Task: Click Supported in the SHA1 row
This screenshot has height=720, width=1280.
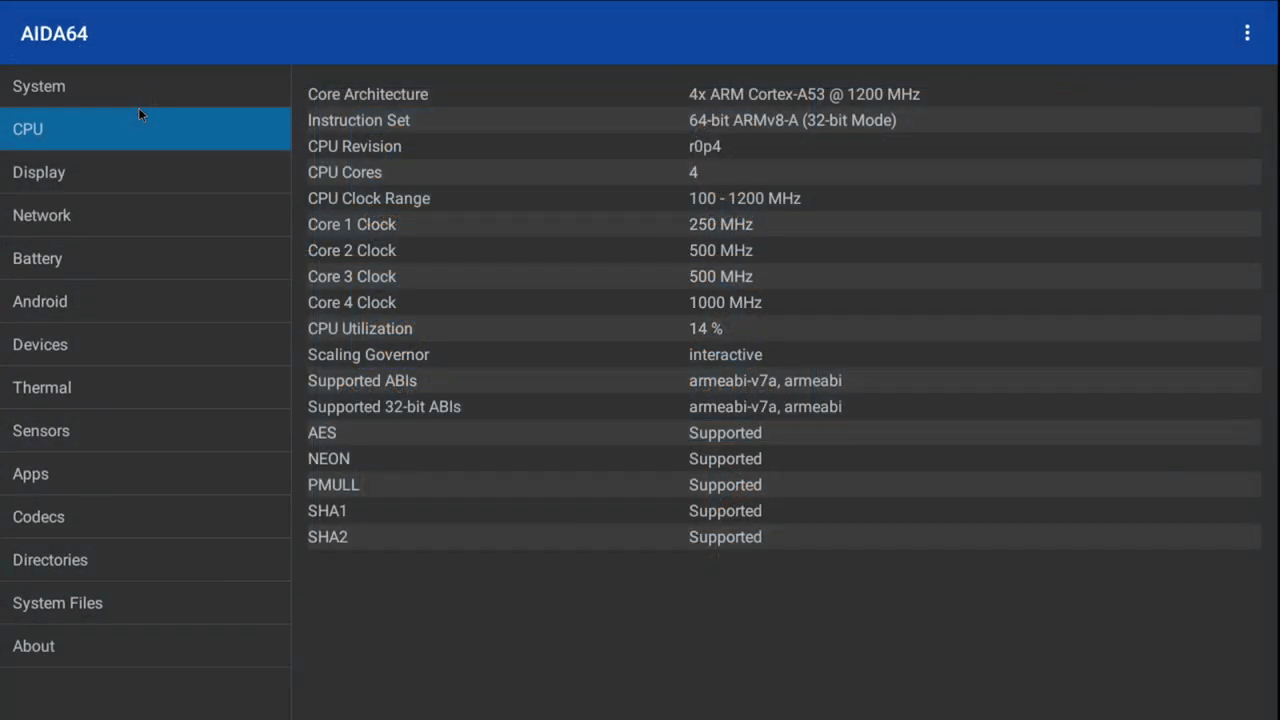Action: coord(725,510)
